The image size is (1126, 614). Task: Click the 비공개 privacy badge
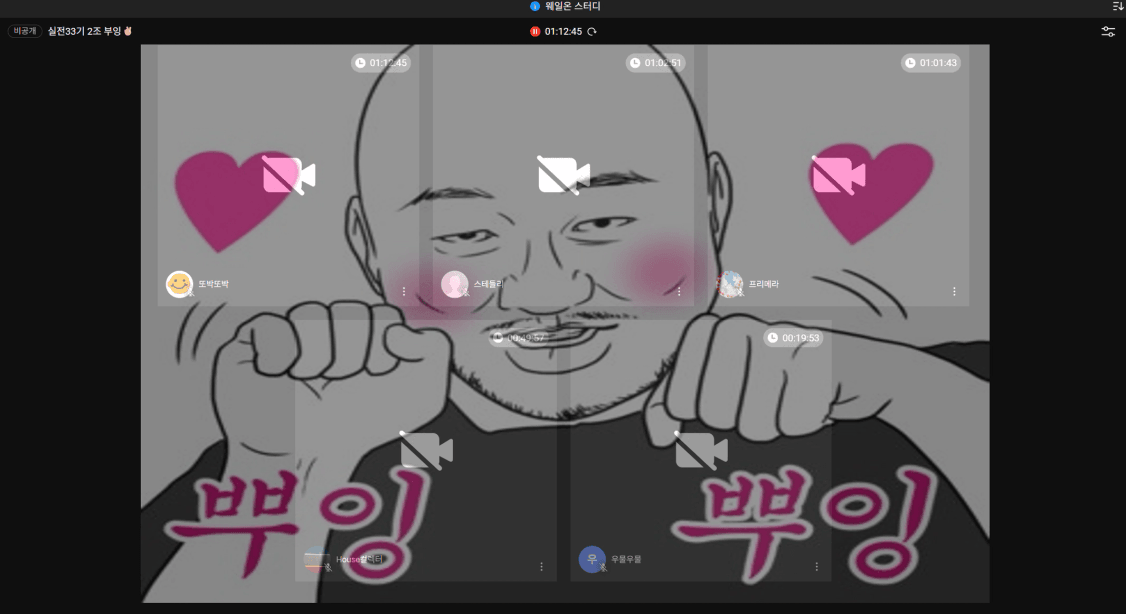(x=25, y=31)
